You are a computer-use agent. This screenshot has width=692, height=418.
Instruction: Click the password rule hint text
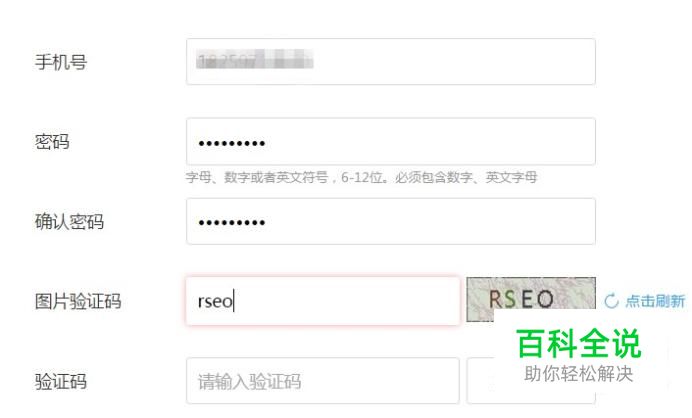(361, 177)
